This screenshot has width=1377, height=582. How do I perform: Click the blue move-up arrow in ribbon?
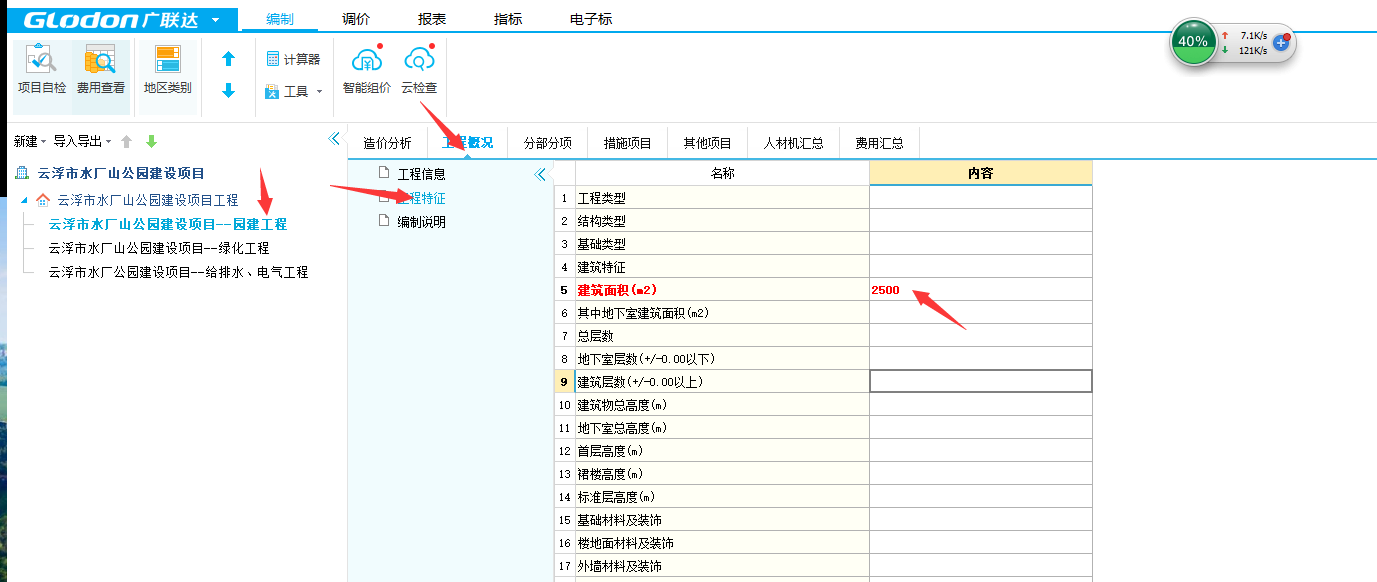(228, 59)
